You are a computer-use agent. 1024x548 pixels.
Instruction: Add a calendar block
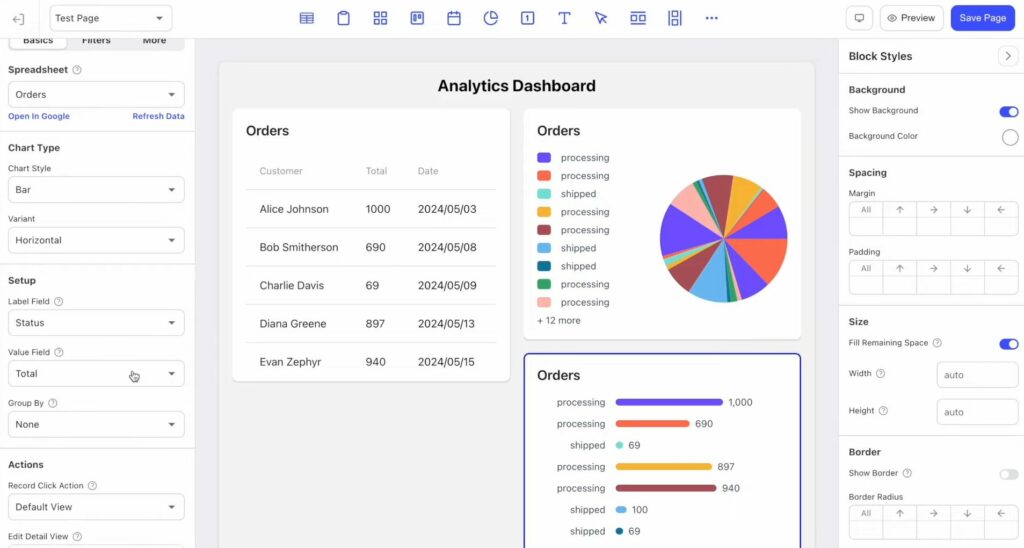[454, 18]
